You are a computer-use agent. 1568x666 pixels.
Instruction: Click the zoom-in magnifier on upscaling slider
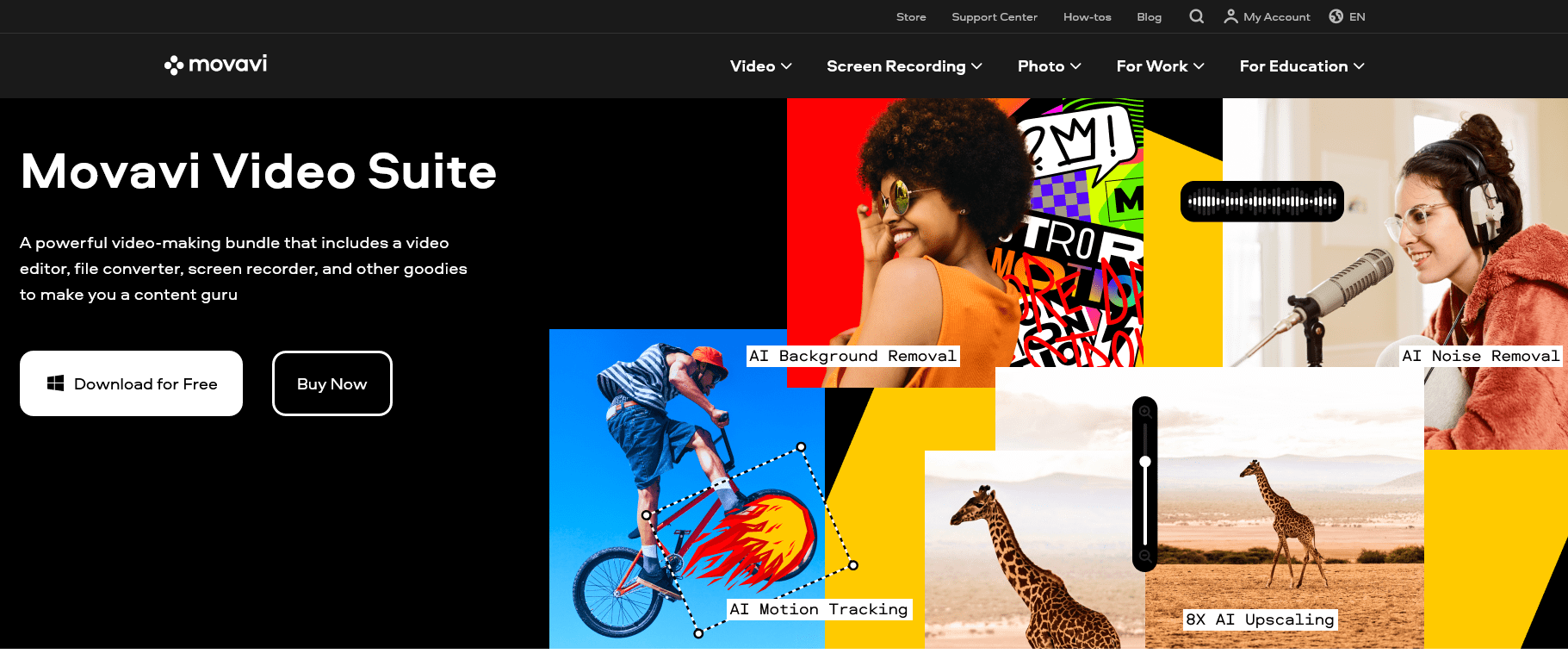[x=1145, y=412]
